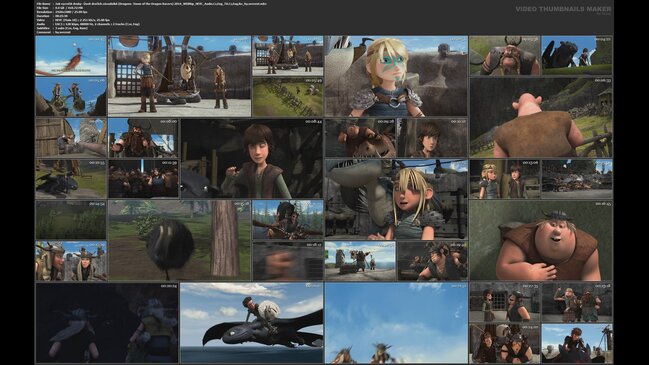
Task: Open large thumbnail of blonde girl with dragon behind
Action: [396, 199]
